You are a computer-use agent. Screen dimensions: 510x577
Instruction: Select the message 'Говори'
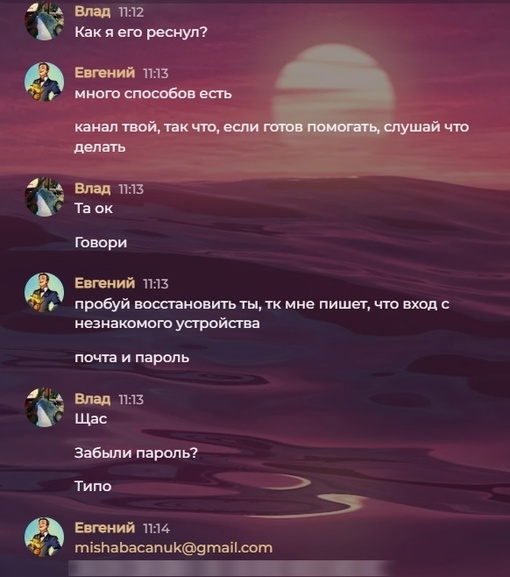101,243
